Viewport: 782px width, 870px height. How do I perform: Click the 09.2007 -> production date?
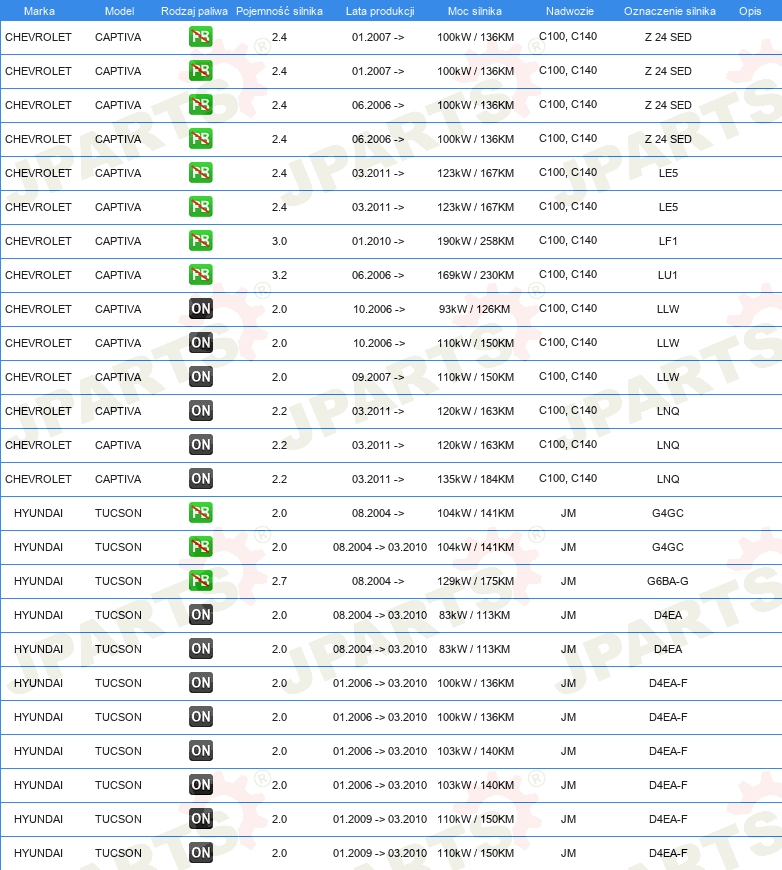coord(378,377)
